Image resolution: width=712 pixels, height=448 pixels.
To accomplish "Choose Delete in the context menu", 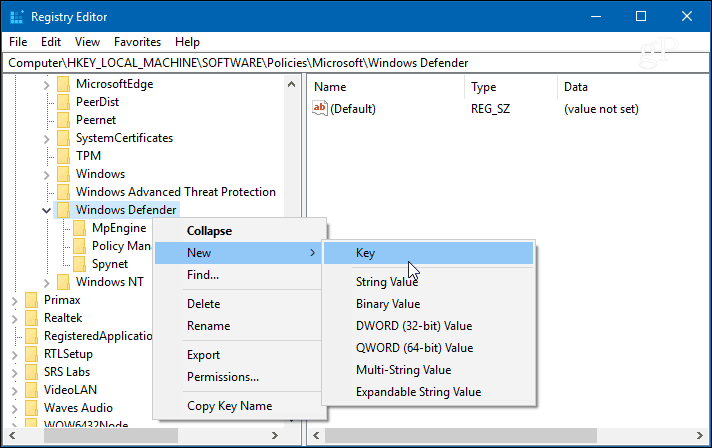I will click(x=239, y=304).
